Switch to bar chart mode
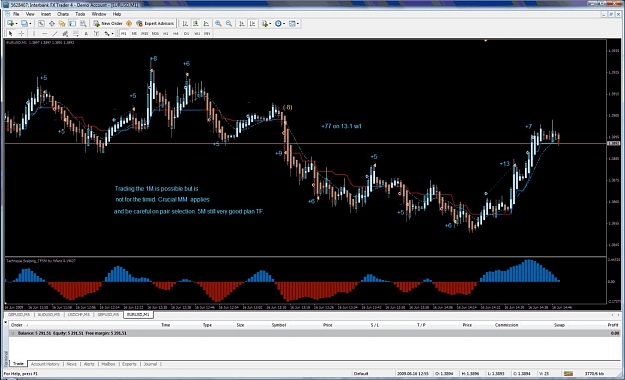This screenshot has height=380, width=625. click(185, 24)
